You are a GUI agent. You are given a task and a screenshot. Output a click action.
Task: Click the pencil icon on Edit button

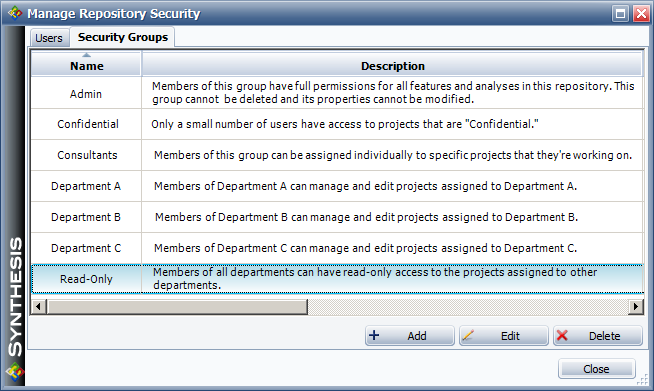[468, 336]
